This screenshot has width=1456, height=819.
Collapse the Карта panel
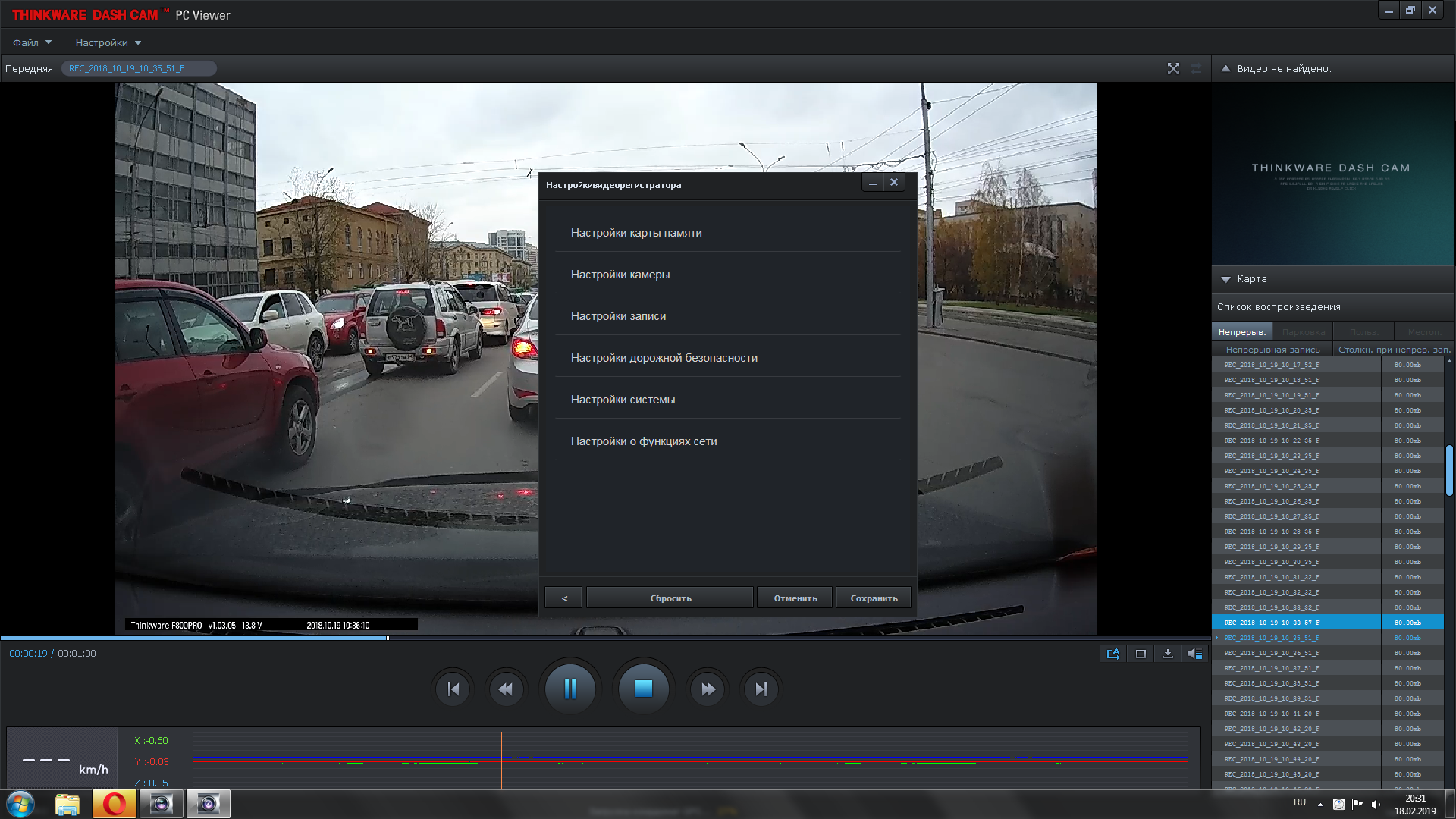point(1225,279)
